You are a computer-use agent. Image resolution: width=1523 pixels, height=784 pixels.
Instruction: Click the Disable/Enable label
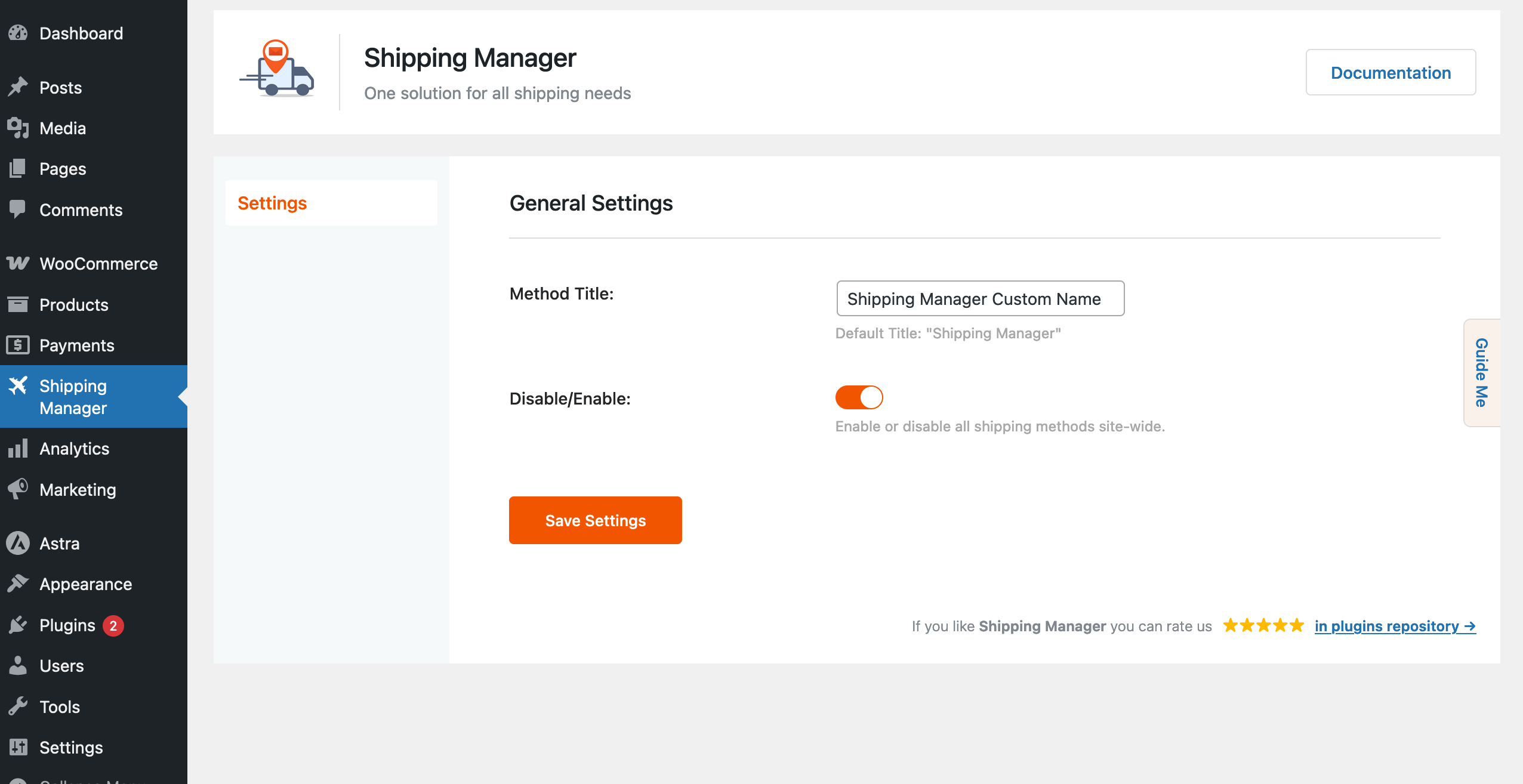[570, 399]
